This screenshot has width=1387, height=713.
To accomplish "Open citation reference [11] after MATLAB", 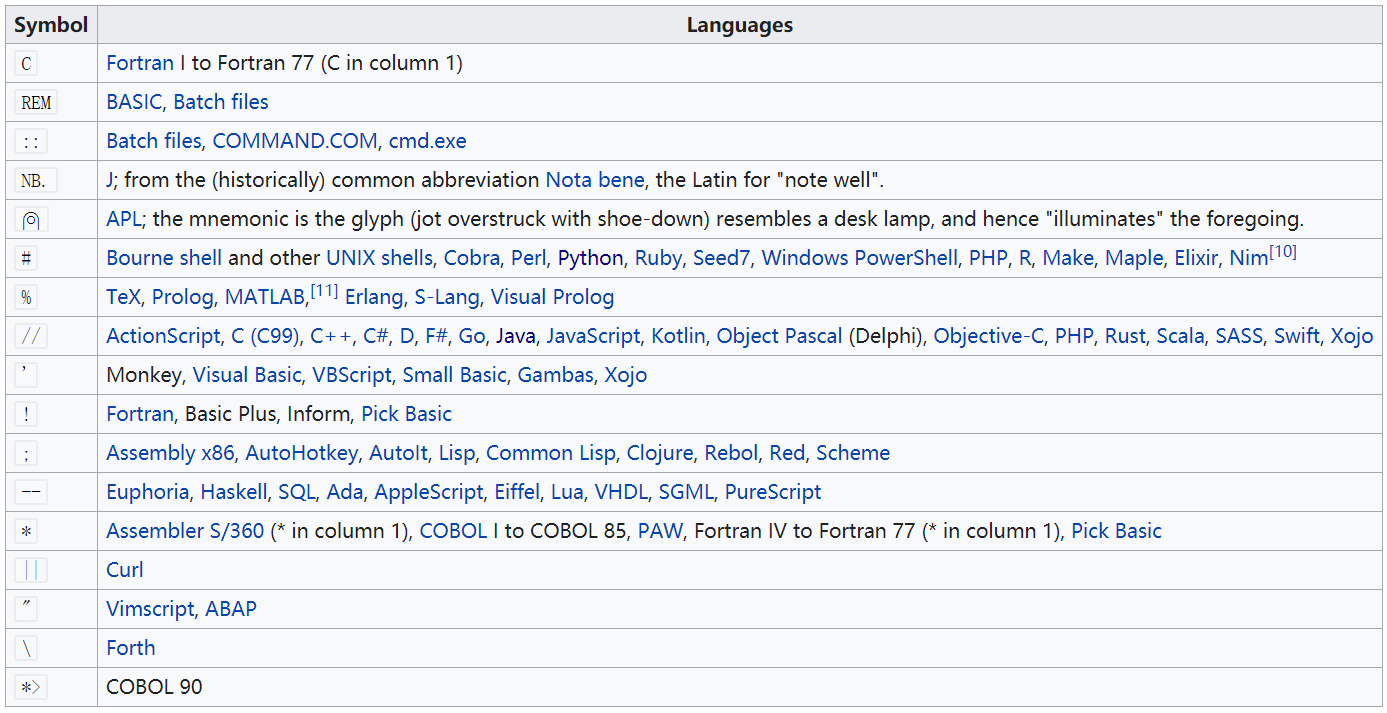I will pyautogui.click(x=324, y=291).
